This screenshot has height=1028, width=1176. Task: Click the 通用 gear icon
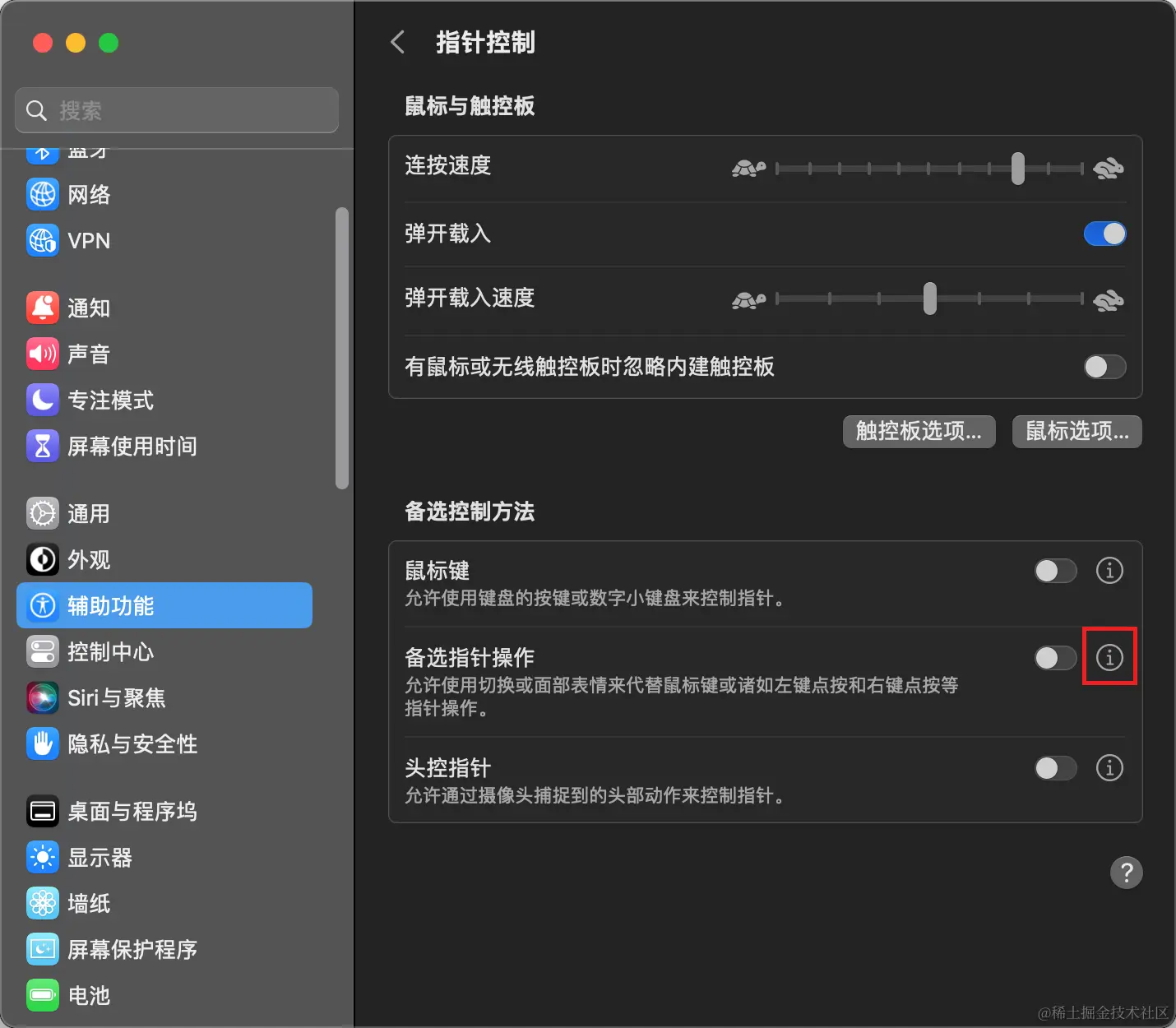[x=43, y=514]
